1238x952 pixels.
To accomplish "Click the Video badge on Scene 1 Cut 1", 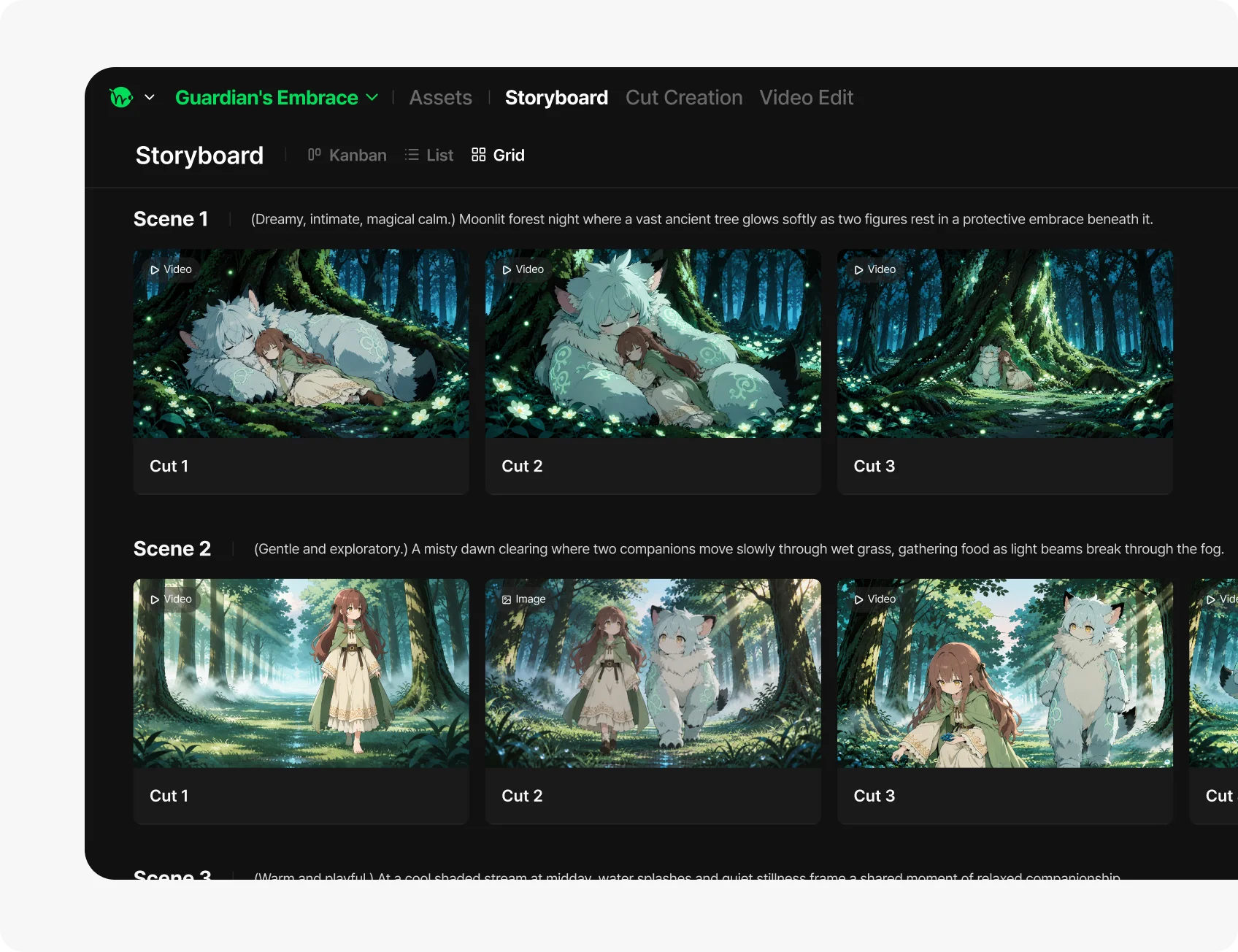I will pos(171,269).
